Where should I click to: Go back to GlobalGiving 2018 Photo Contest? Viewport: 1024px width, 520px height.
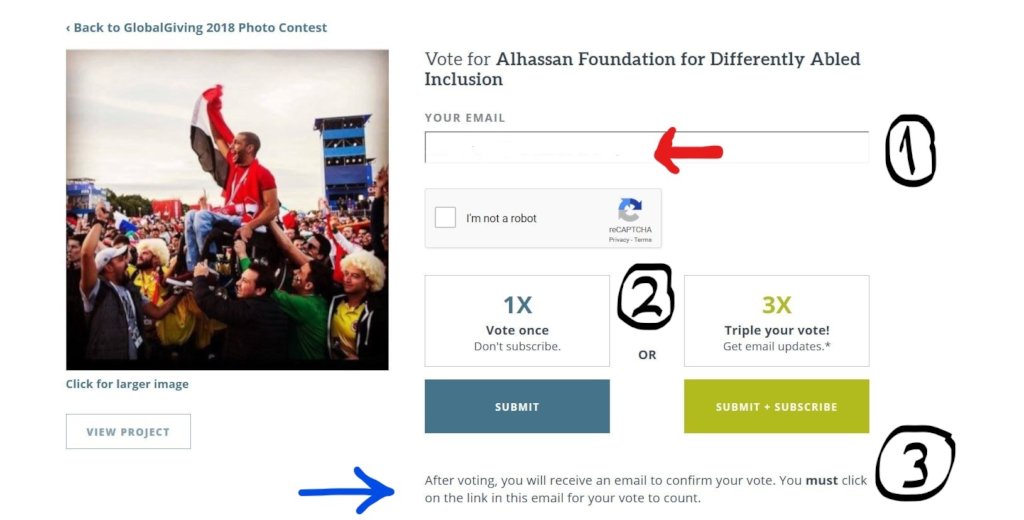(x=196, y=28)
